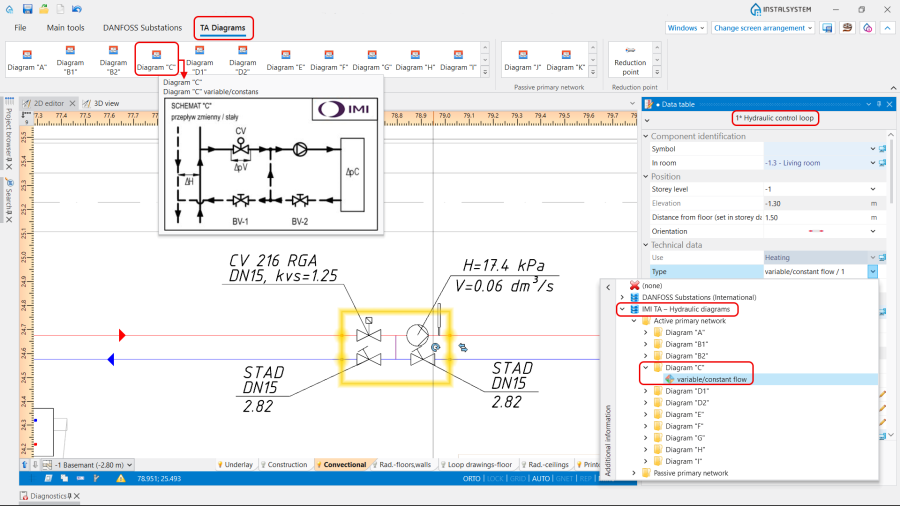
Task: Open Change screen arrangement menu
Action: pos(763,28)
